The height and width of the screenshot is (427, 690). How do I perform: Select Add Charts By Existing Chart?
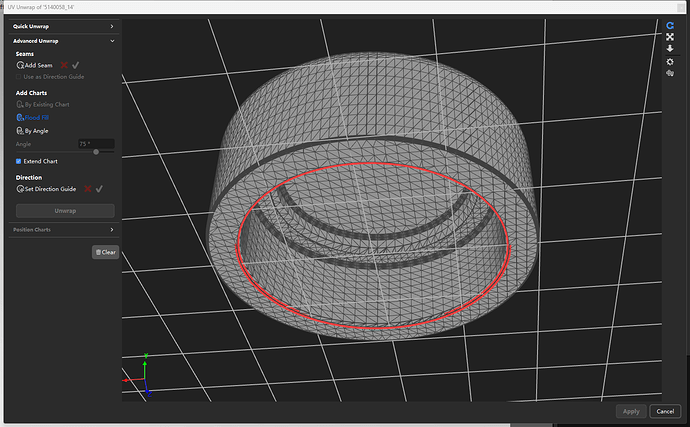[x=43, y=104]
